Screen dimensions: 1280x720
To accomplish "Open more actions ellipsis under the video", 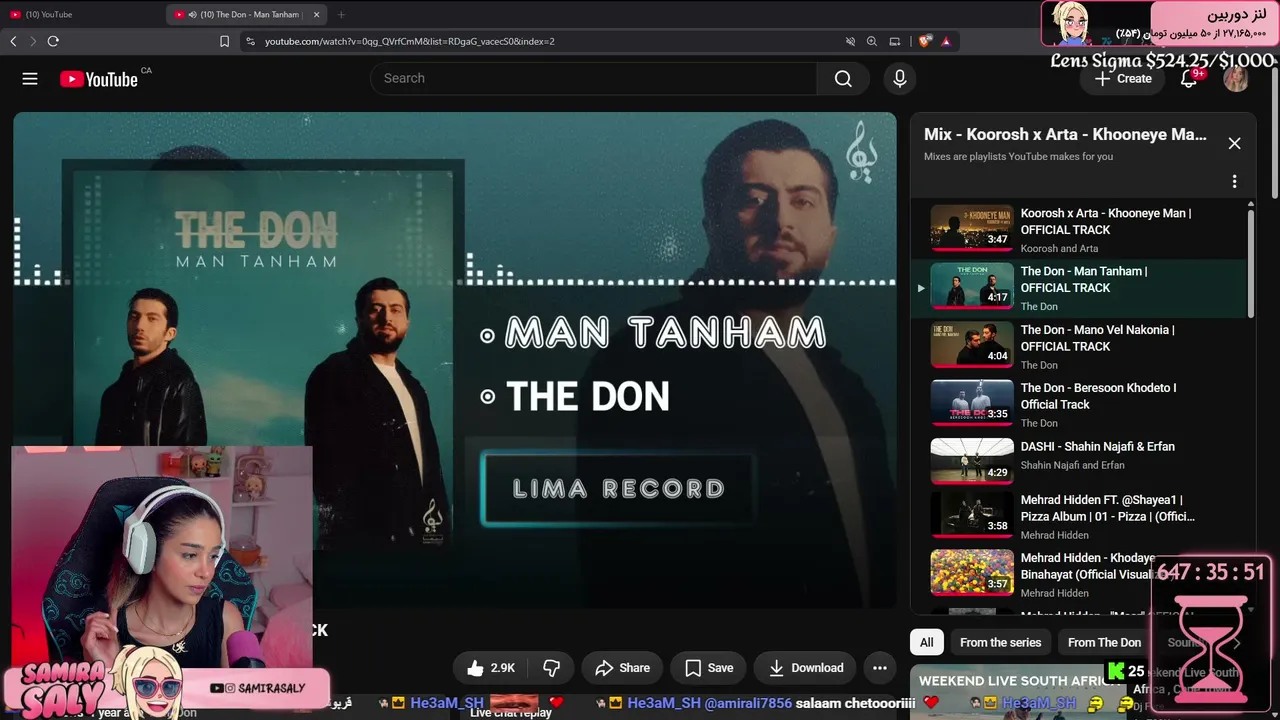I will [x=880, y=668].
